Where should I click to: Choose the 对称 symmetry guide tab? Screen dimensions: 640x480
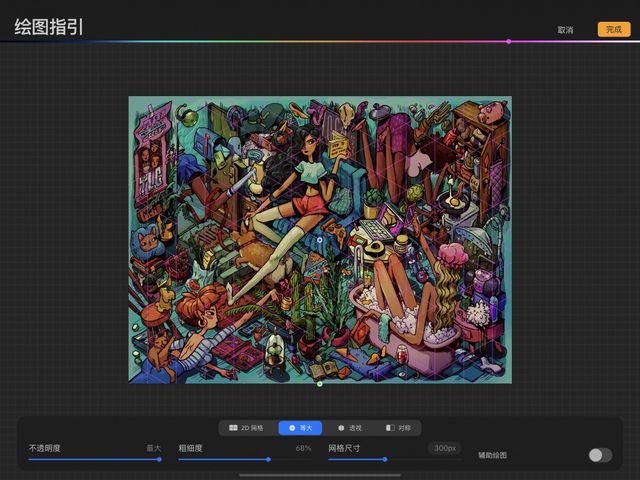(398, 428)
